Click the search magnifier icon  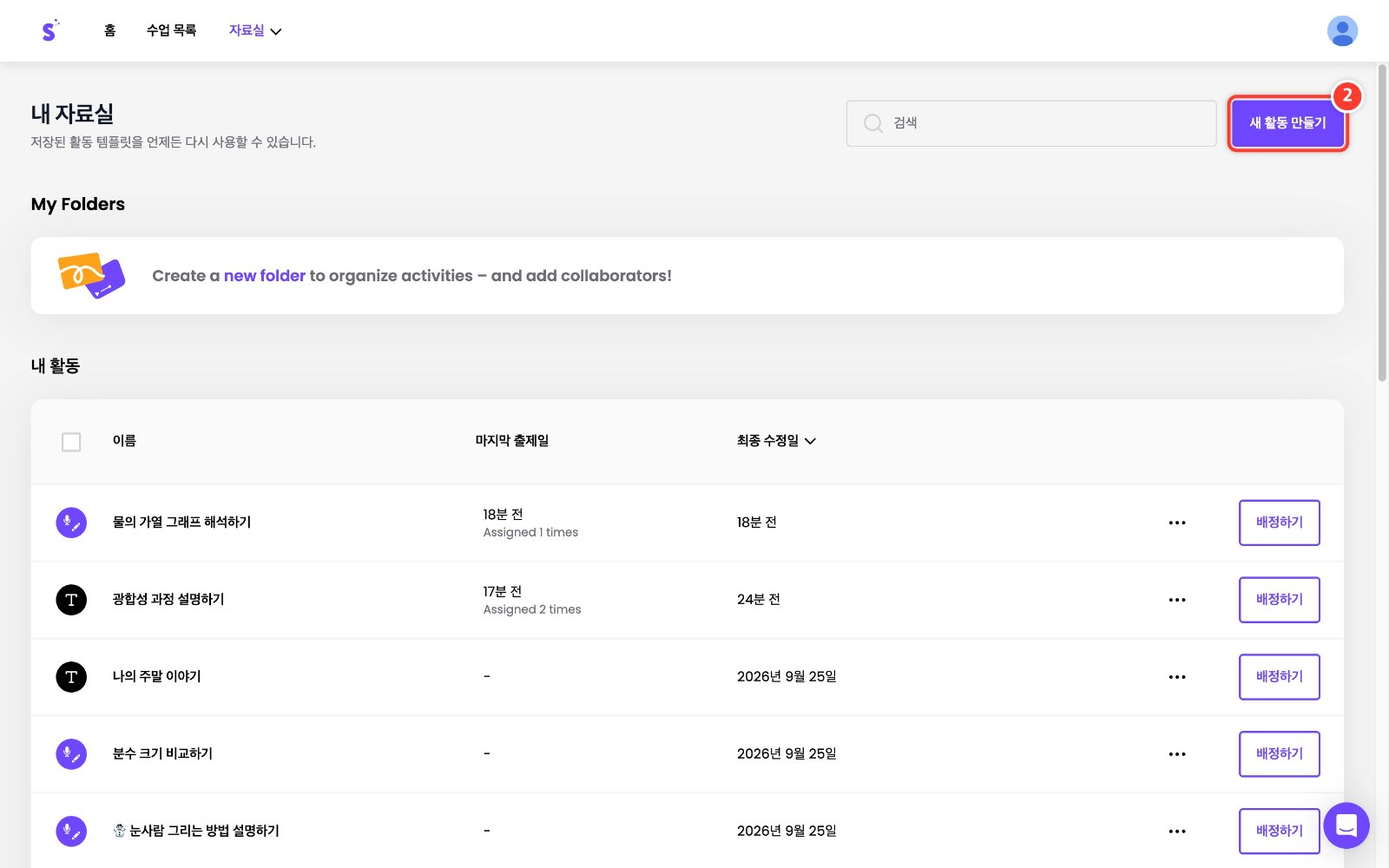(872, 123)
